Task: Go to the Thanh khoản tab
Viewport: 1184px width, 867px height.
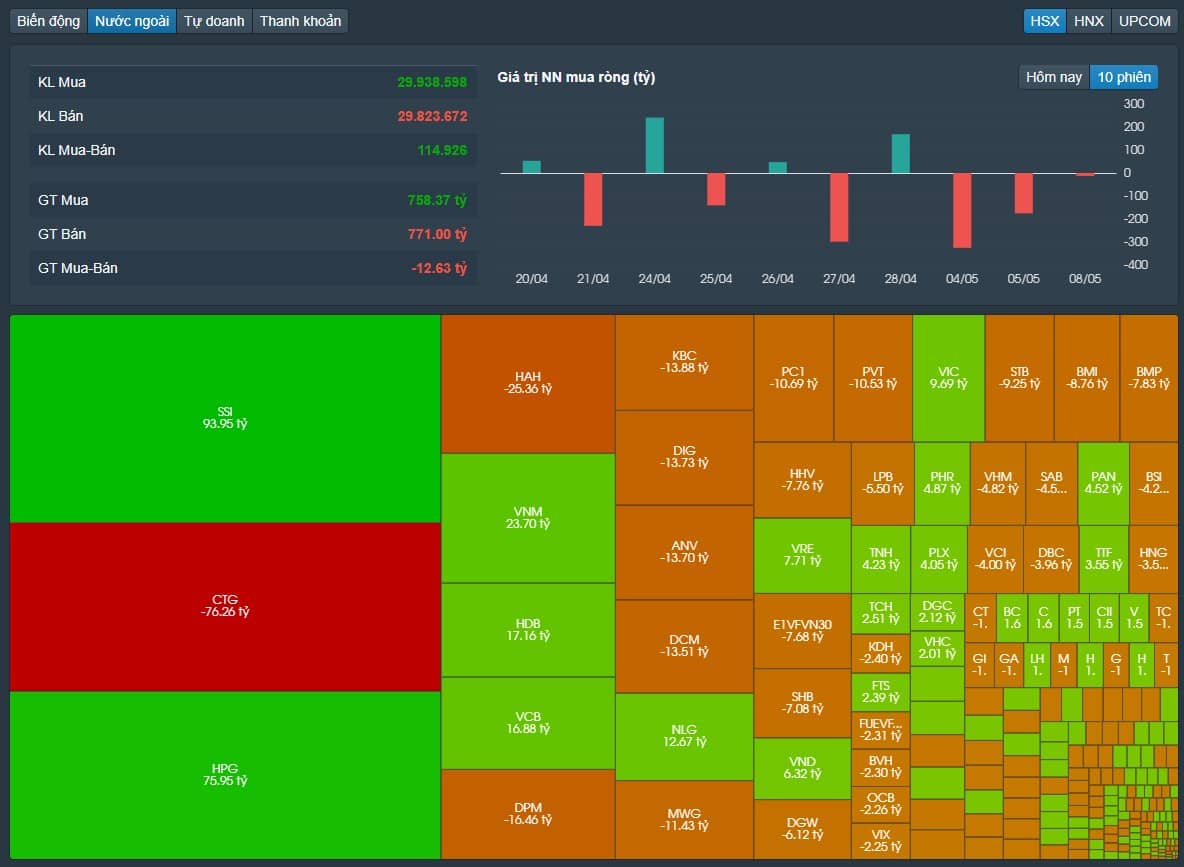Action: (301, 21)
